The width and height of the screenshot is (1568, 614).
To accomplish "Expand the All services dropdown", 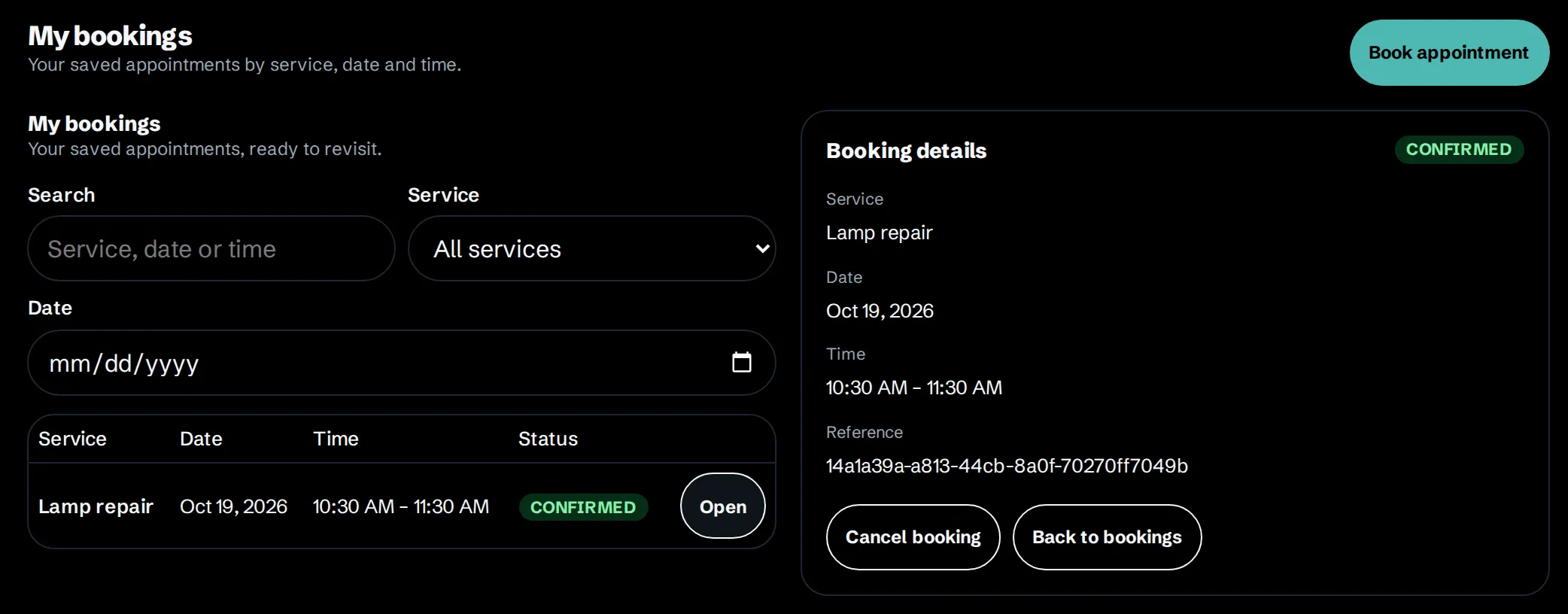I will (x=591, y=248).
